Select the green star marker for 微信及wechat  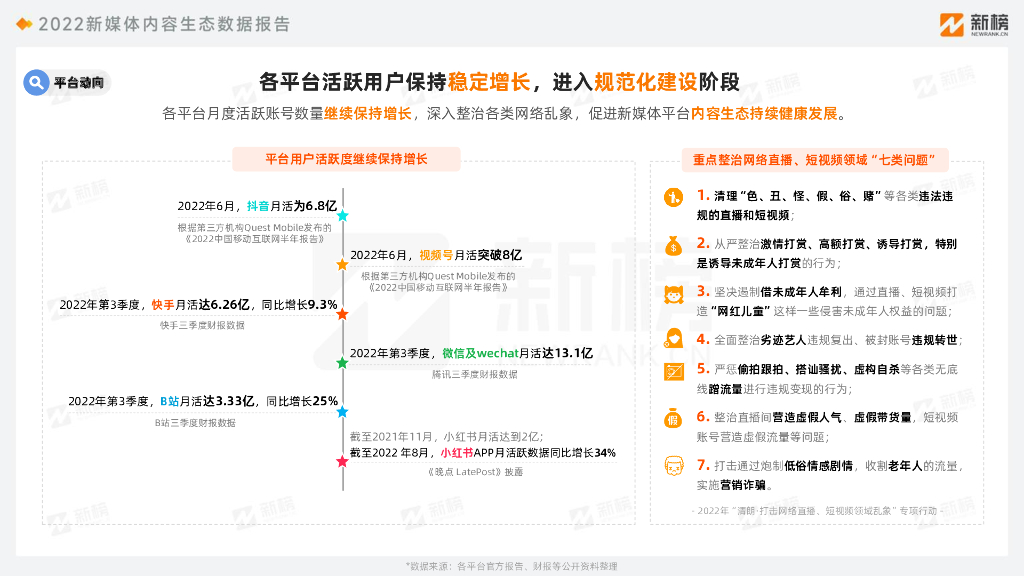[x=343, y=362]
